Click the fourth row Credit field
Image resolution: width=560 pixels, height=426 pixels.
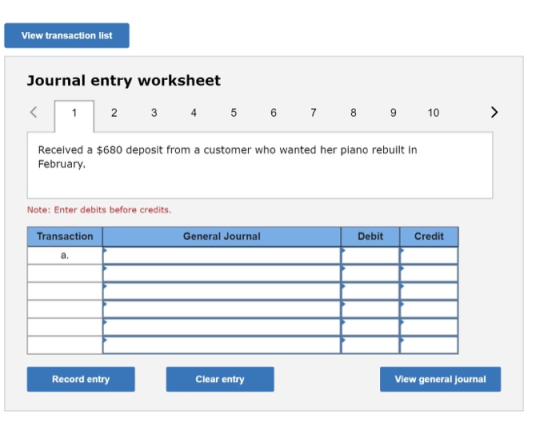(429, 309)
